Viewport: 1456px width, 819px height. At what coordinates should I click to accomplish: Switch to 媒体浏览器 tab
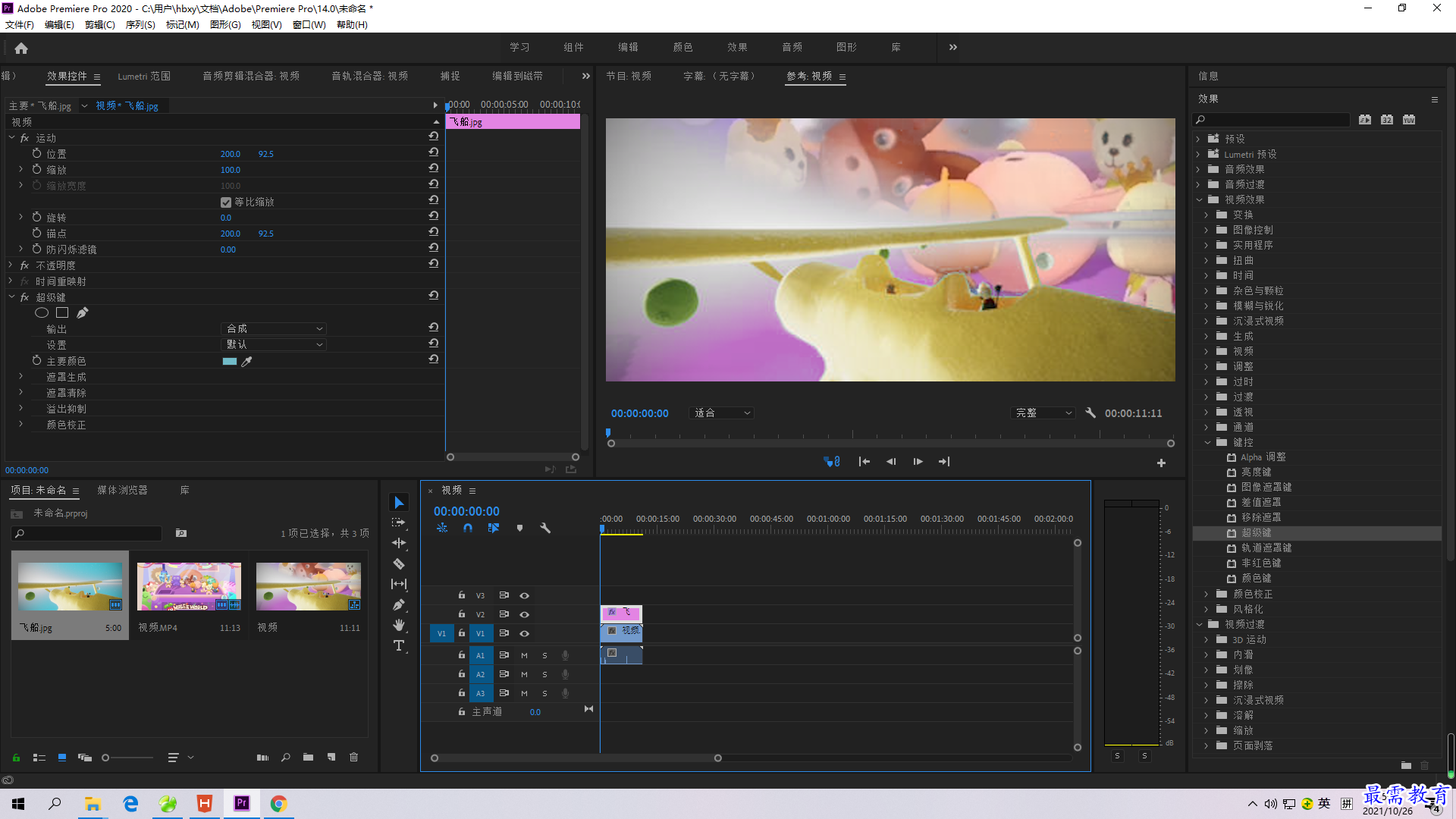coord(122,490)
